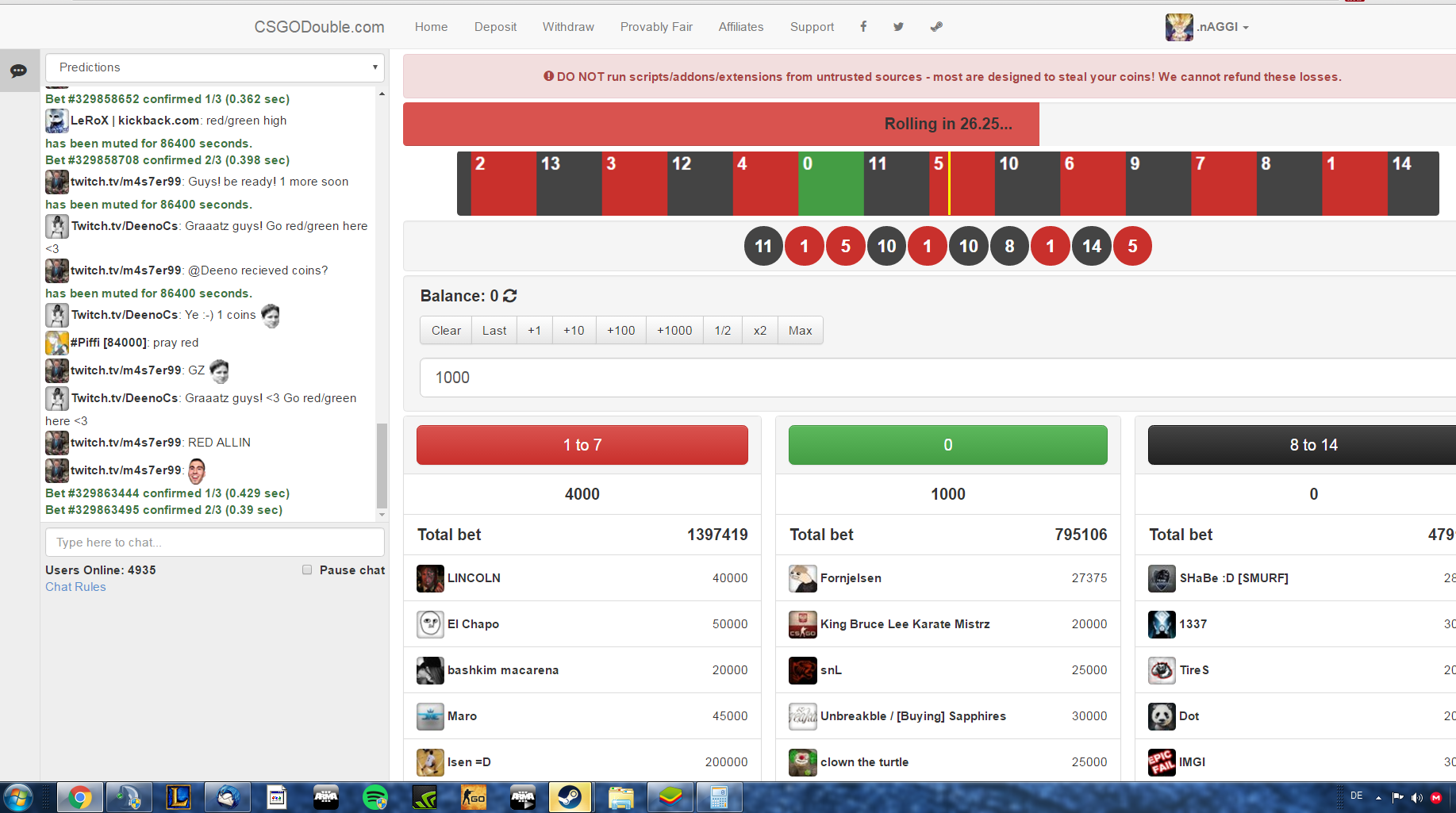Bet on black 8 to 14
Screen dimensions: 1456x813
1302,445
